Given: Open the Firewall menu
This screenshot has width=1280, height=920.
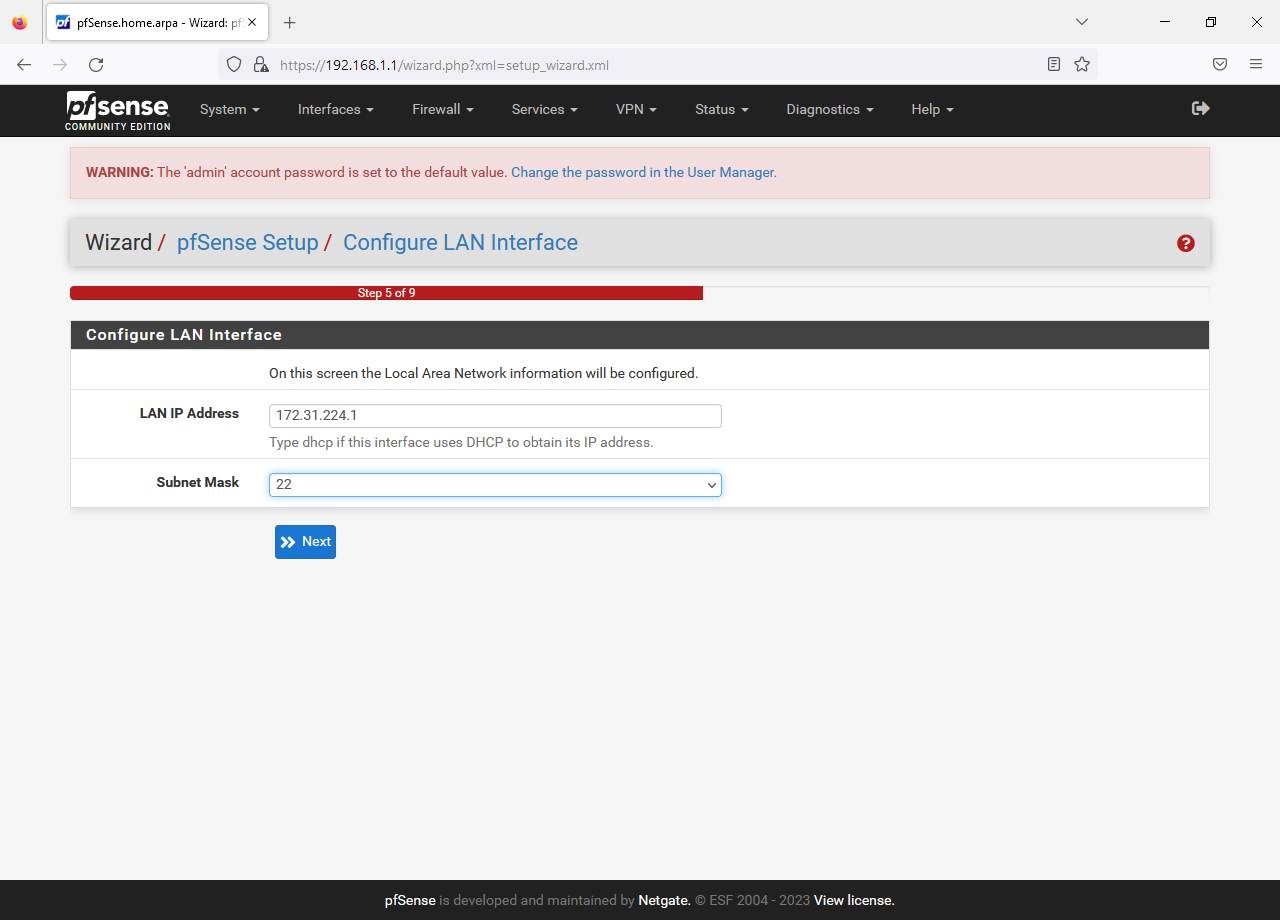Looking at the screenshot, I should (x=443, y=109).
